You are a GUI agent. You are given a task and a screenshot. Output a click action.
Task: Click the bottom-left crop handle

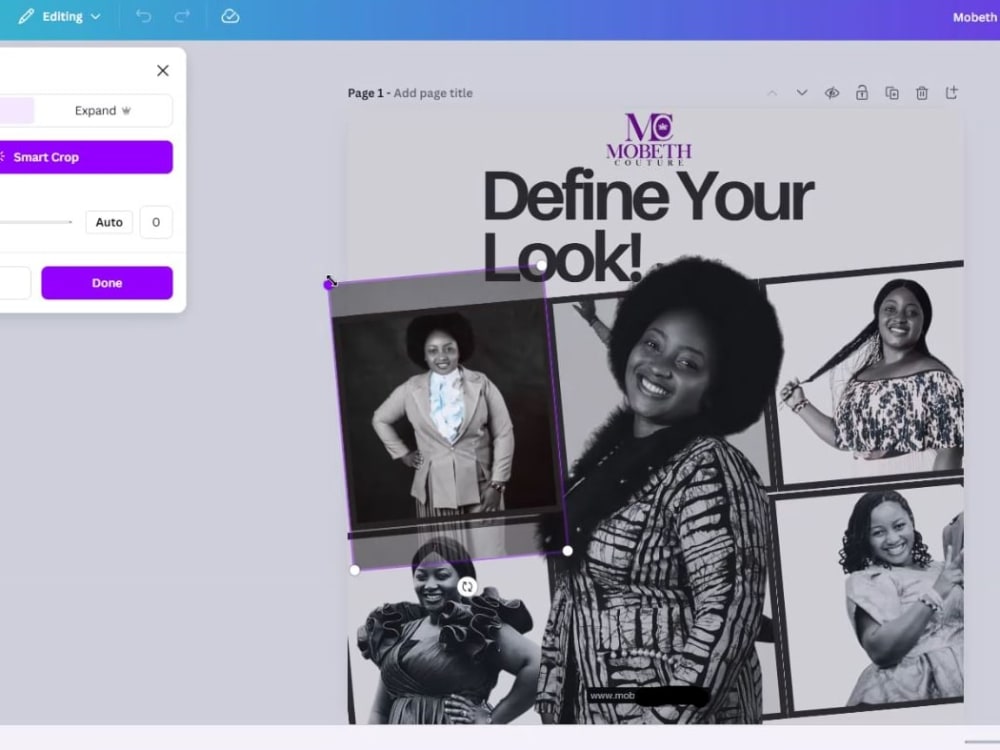(355, 570)
